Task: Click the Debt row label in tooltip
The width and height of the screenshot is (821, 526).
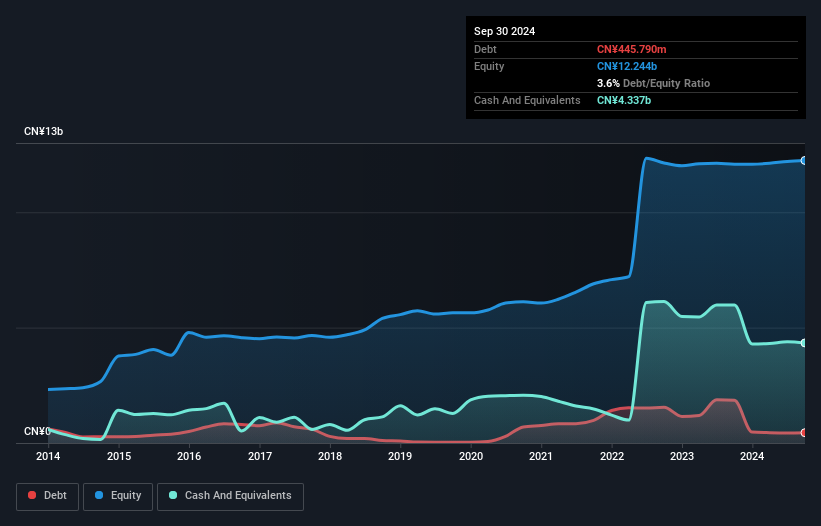Action: coord(485,49)
